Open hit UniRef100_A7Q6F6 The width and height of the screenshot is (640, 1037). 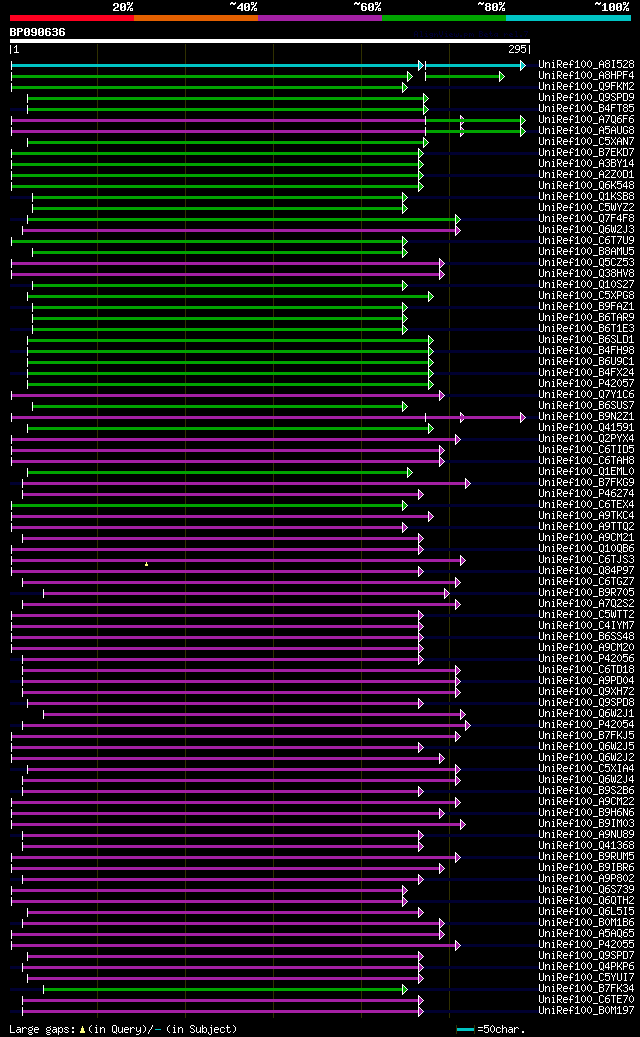586,120
